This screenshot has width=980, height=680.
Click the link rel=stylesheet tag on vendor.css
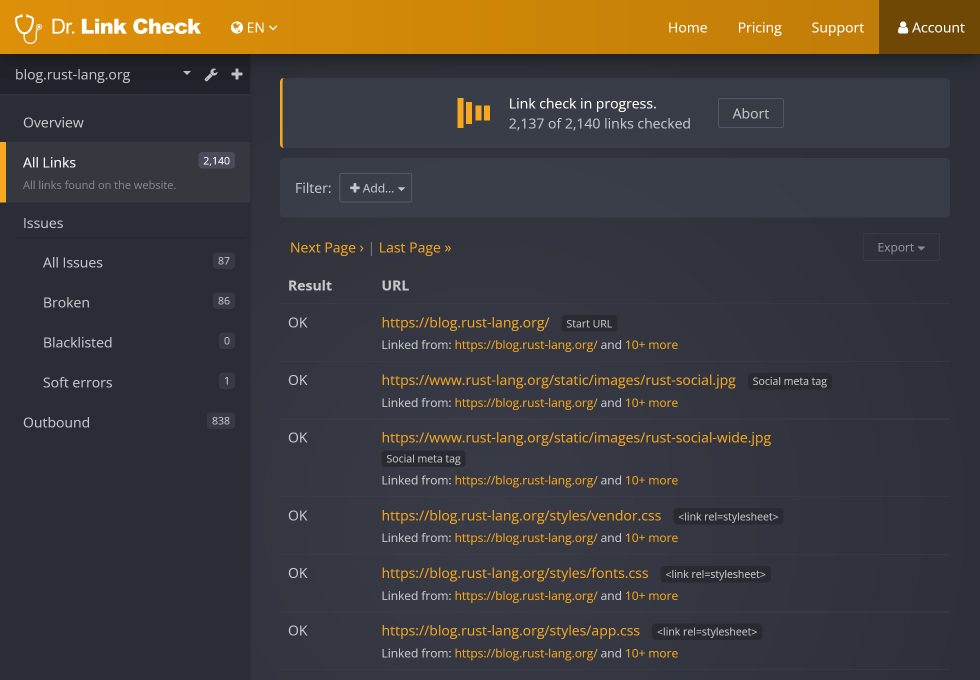(x=728, y=517)
